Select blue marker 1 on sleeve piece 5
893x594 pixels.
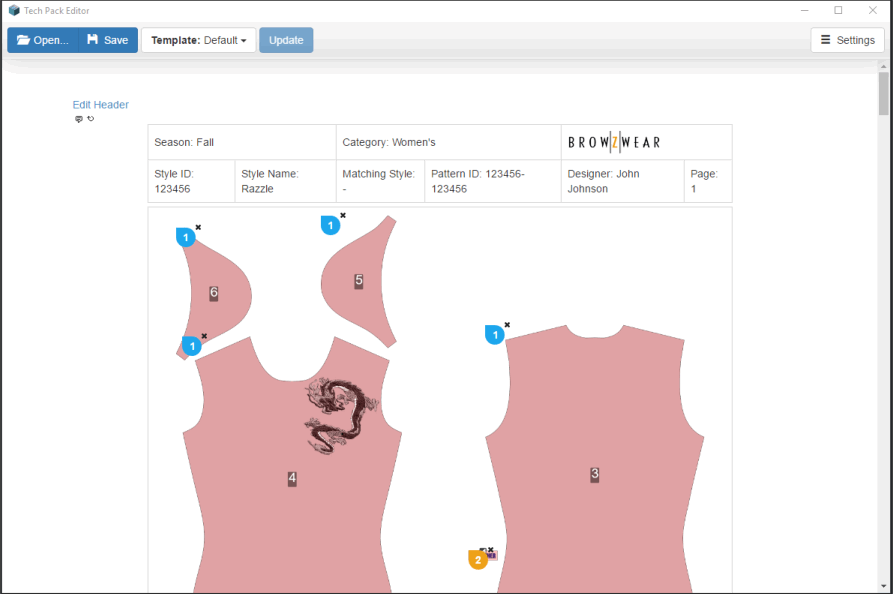tap(330, 226)
